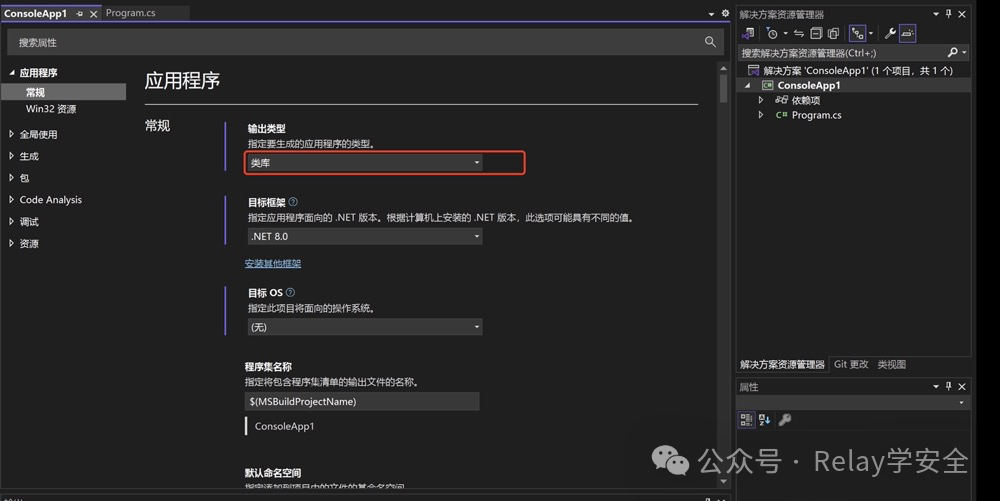
Task: Switch to the 类视图 tab
Action: coord(892,365)
